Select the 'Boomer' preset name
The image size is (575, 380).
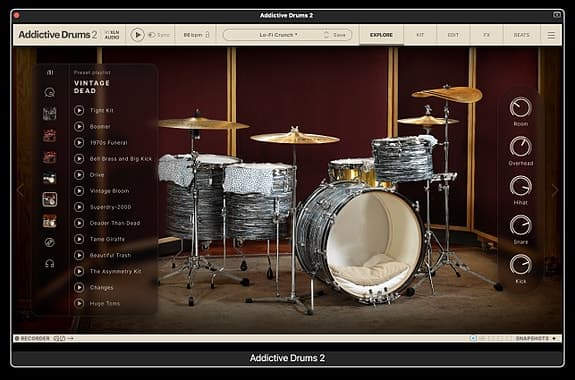pyautogui.click(x=100, y=127)
